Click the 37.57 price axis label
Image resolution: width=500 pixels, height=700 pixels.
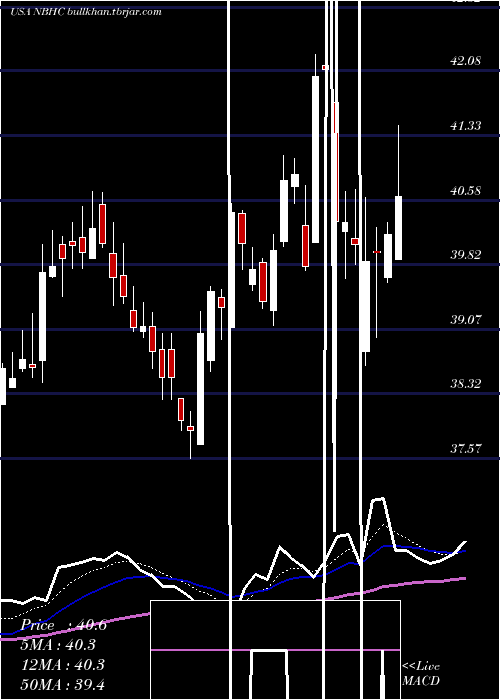coord(466,449)
